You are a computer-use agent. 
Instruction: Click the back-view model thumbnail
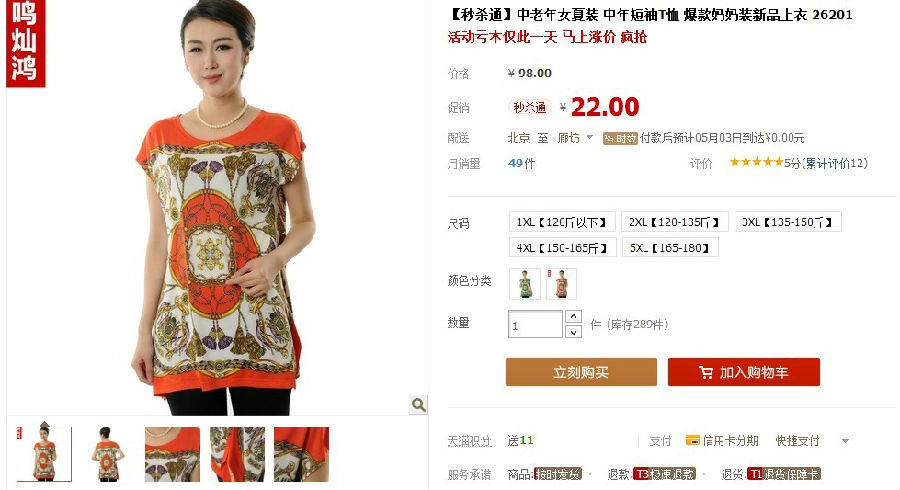click(107, 454)
